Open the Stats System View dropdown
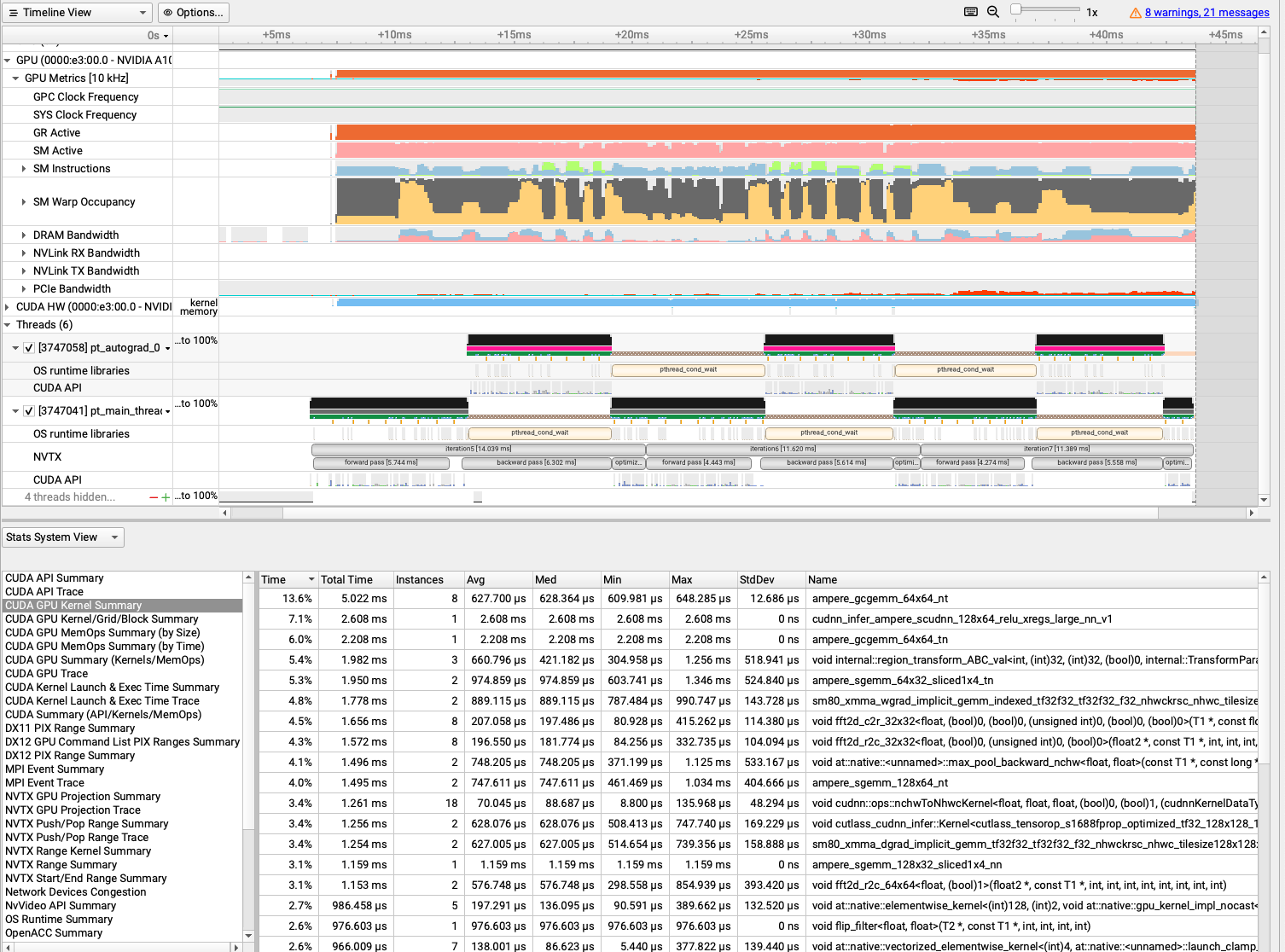The width and height of the screenshot is (1285, 952). pyautogui.click(x=63, y=537)
